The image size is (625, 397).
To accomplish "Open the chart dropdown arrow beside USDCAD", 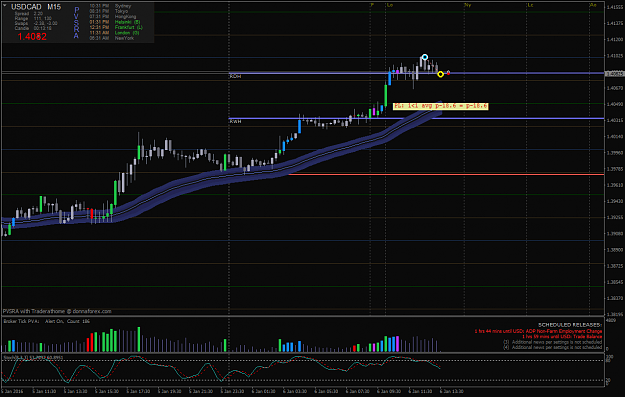I will (x=5, y=5).
